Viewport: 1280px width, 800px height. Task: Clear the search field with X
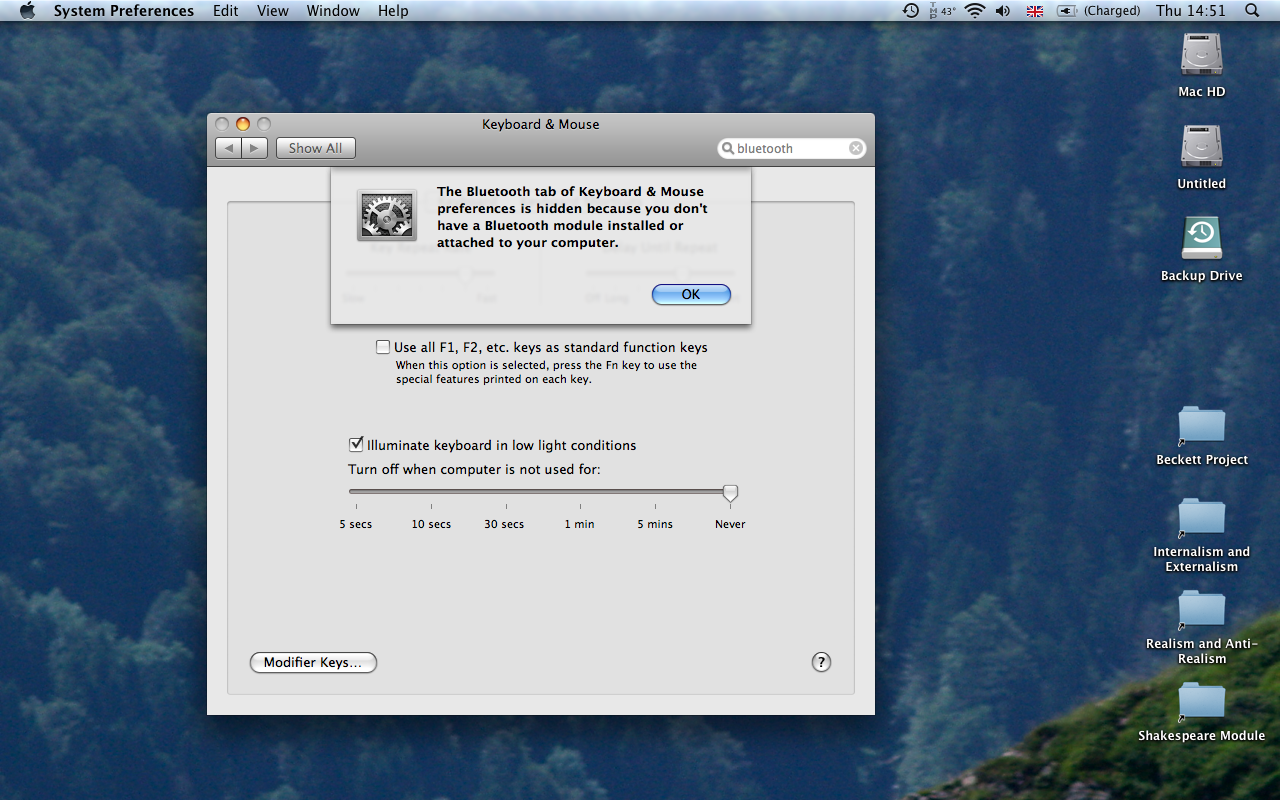[x=856, y=148]
